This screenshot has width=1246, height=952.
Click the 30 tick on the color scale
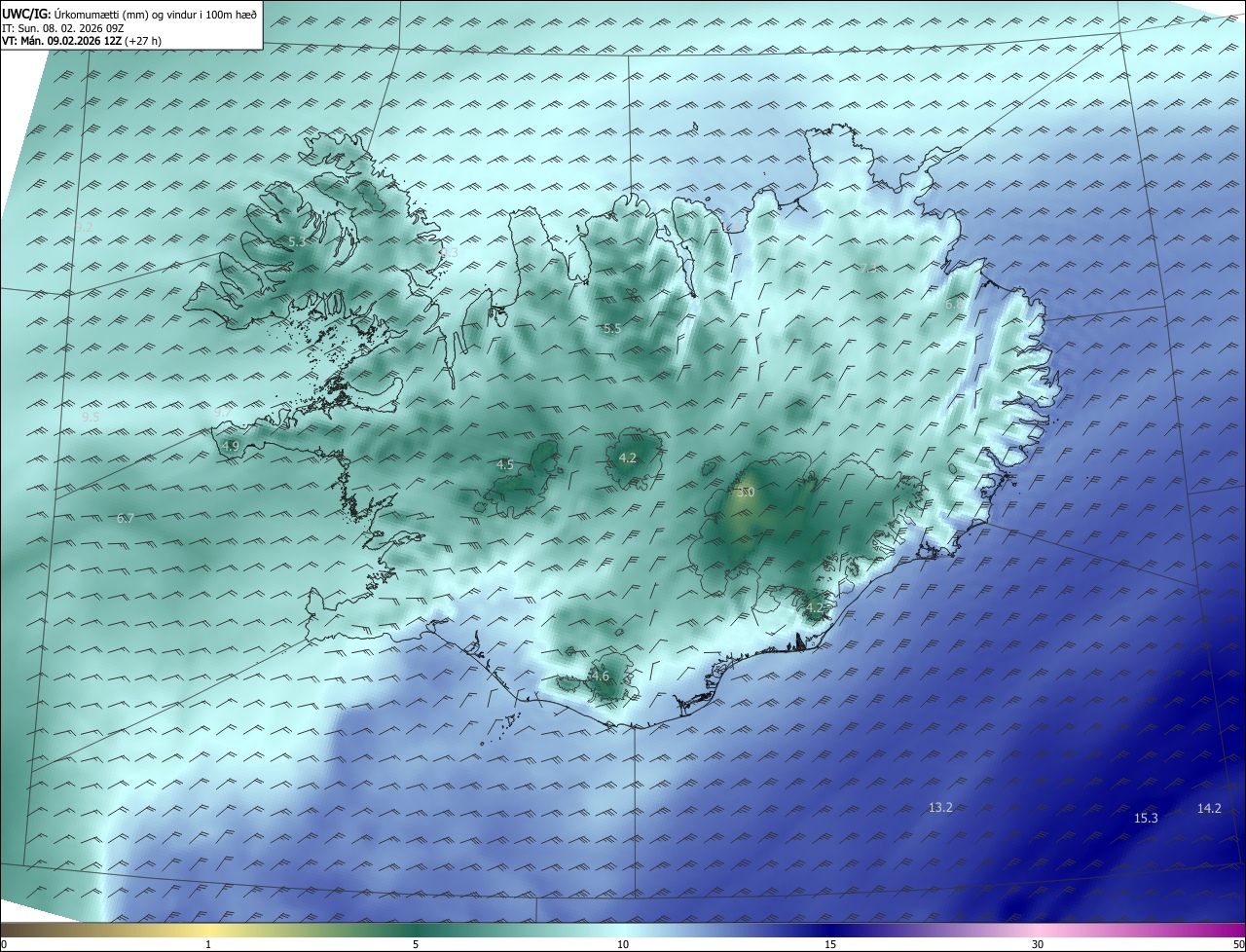[x=1038, y=944]
